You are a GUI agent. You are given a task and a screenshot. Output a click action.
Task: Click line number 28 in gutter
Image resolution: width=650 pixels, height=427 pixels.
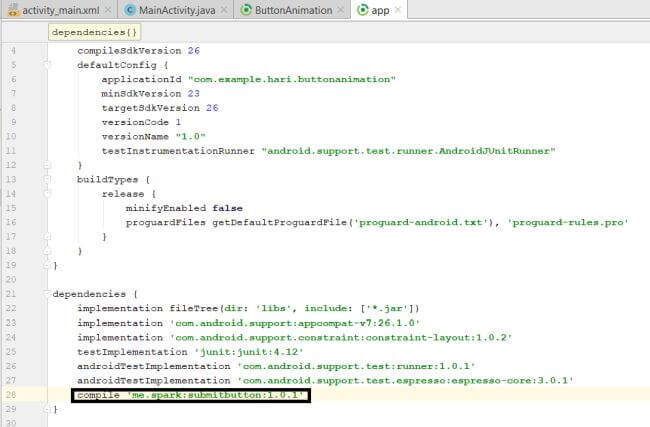[x=11, y=395]
